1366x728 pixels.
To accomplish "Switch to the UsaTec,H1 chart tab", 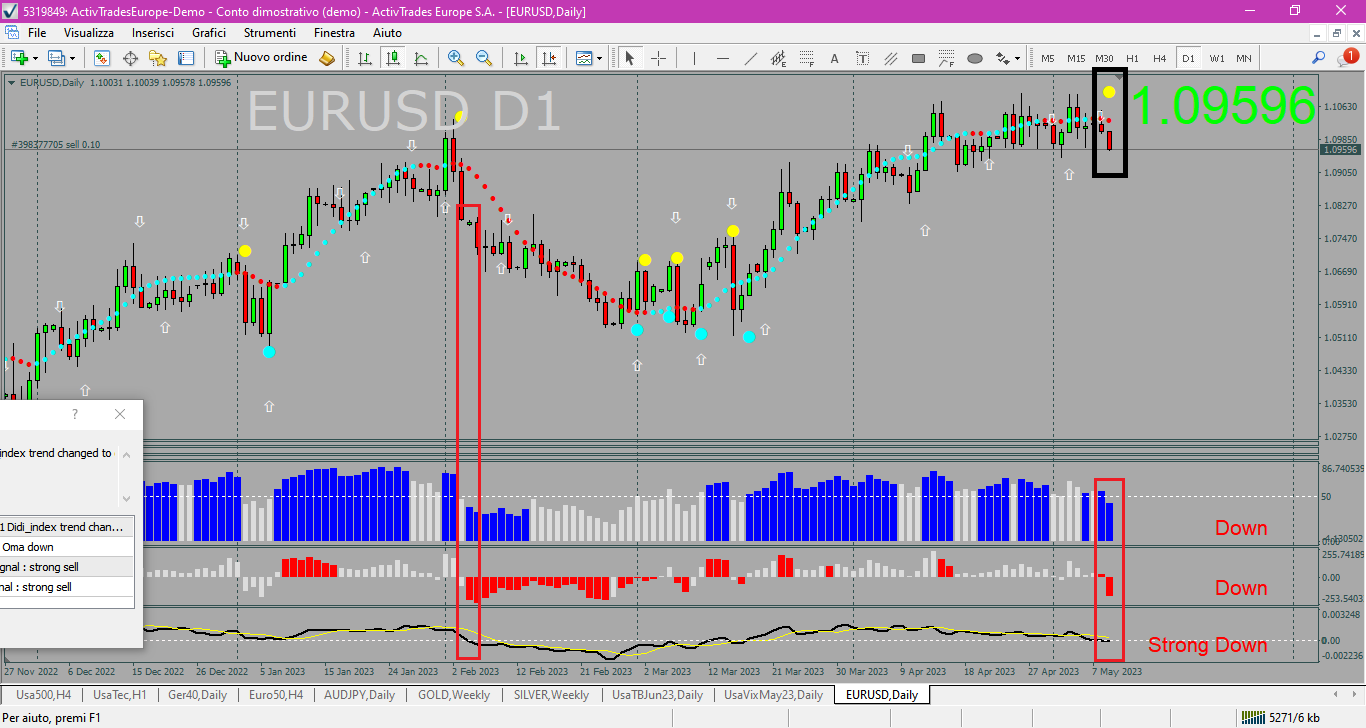I will click(x=120, y=694).
